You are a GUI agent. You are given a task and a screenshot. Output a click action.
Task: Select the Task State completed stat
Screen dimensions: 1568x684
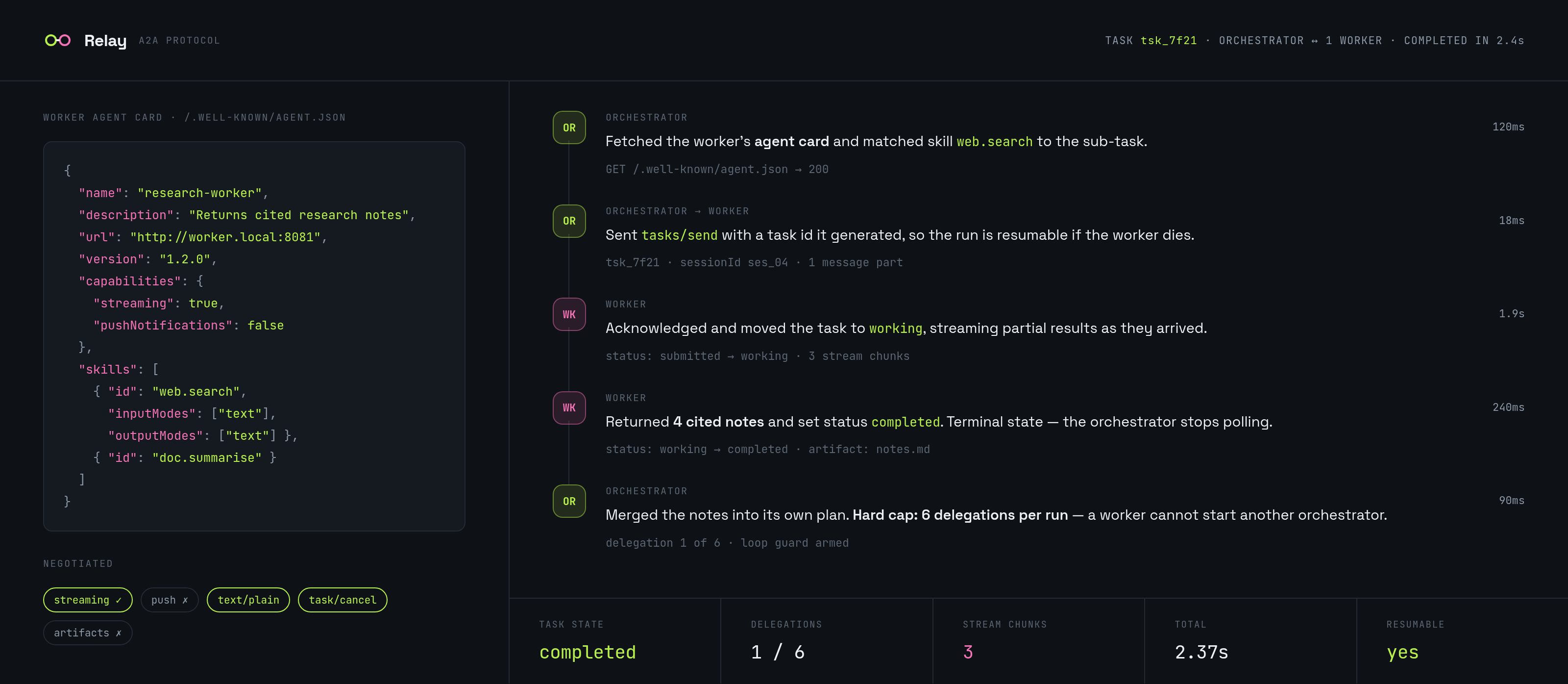coord(615,641)
